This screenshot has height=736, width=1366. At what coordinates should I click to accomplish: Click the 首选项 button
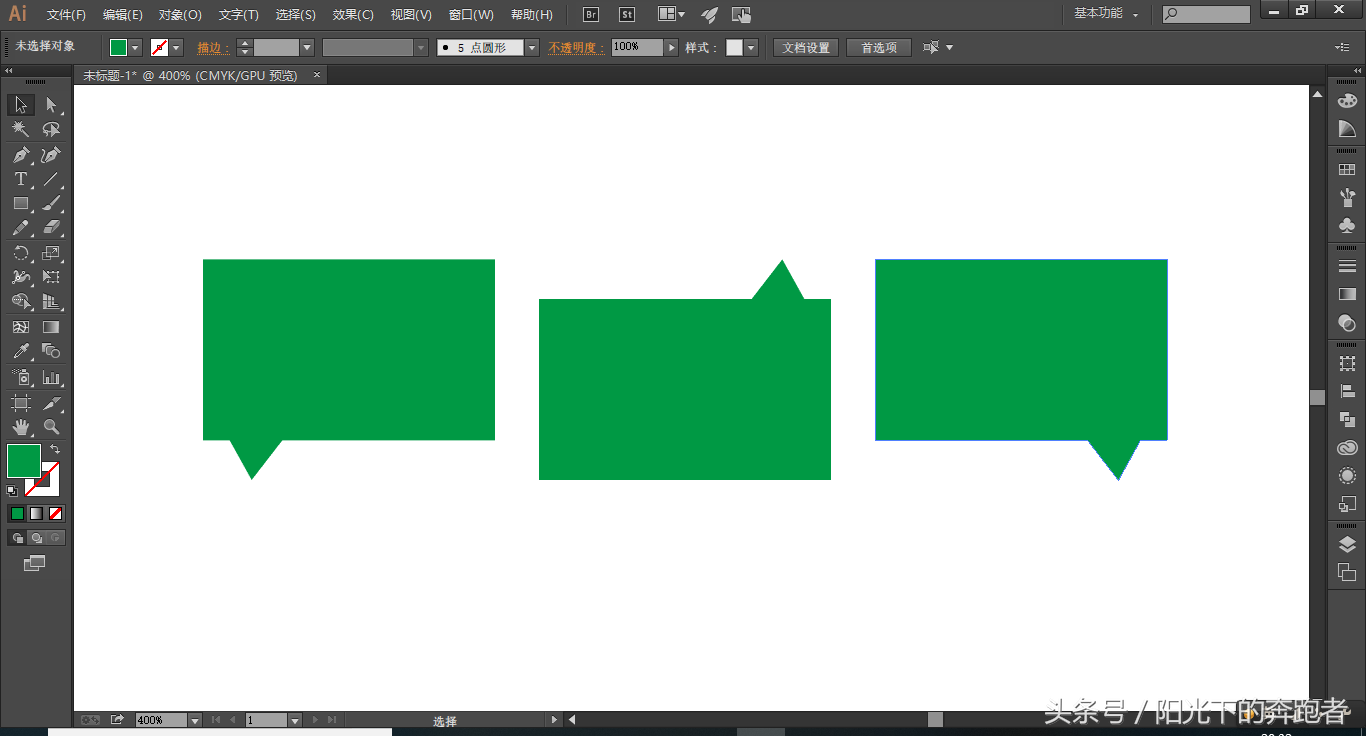[x=879, y=48]
